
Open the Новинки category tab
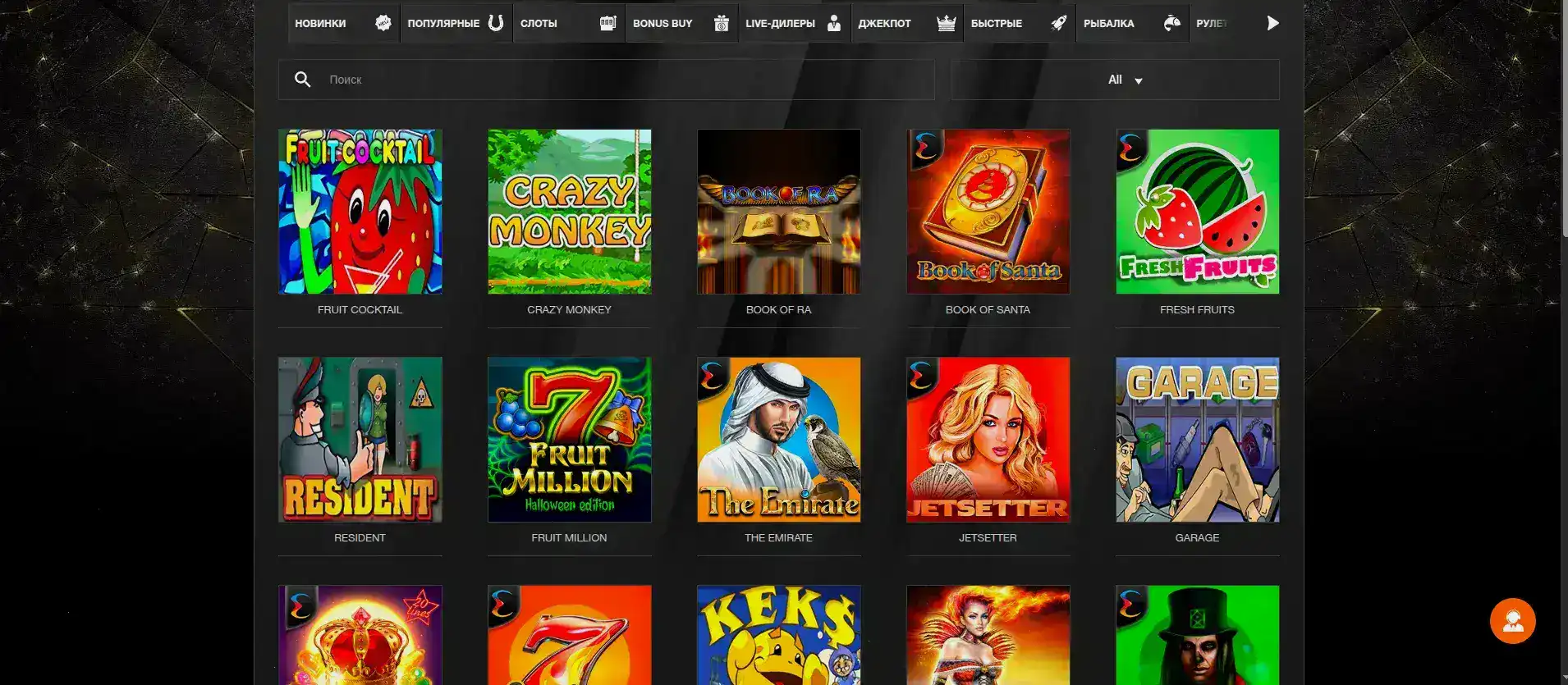[x=320, y=23]
